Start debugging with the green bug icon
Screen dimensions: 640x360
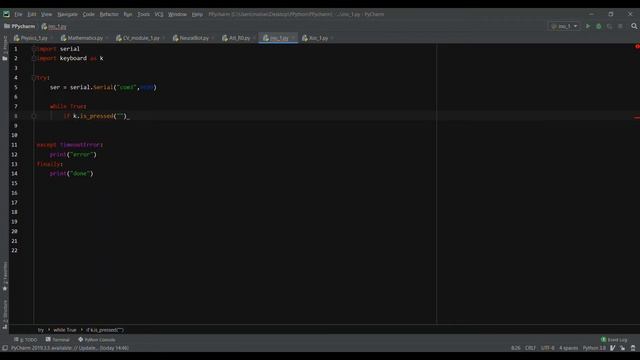click(x=599, y=26)
